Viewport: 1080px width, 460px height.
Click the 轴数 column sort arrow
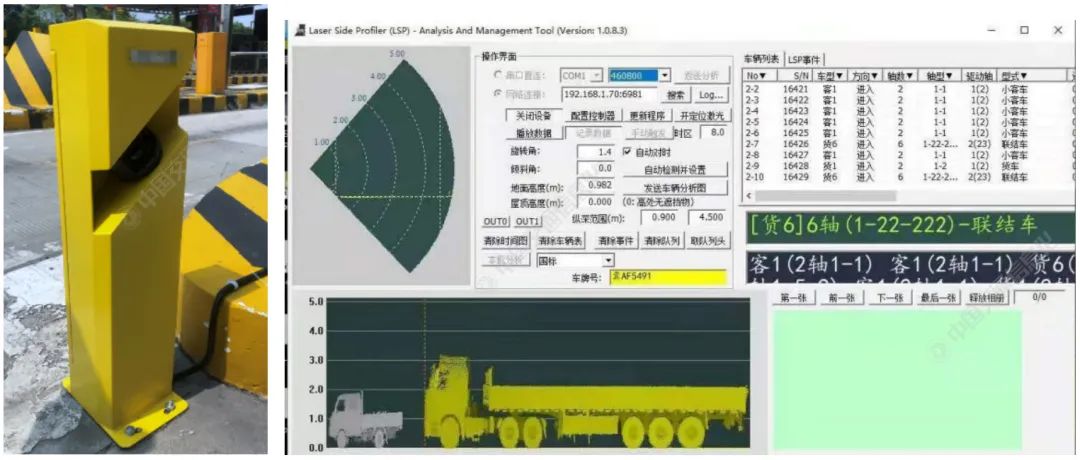coord(908,76)
